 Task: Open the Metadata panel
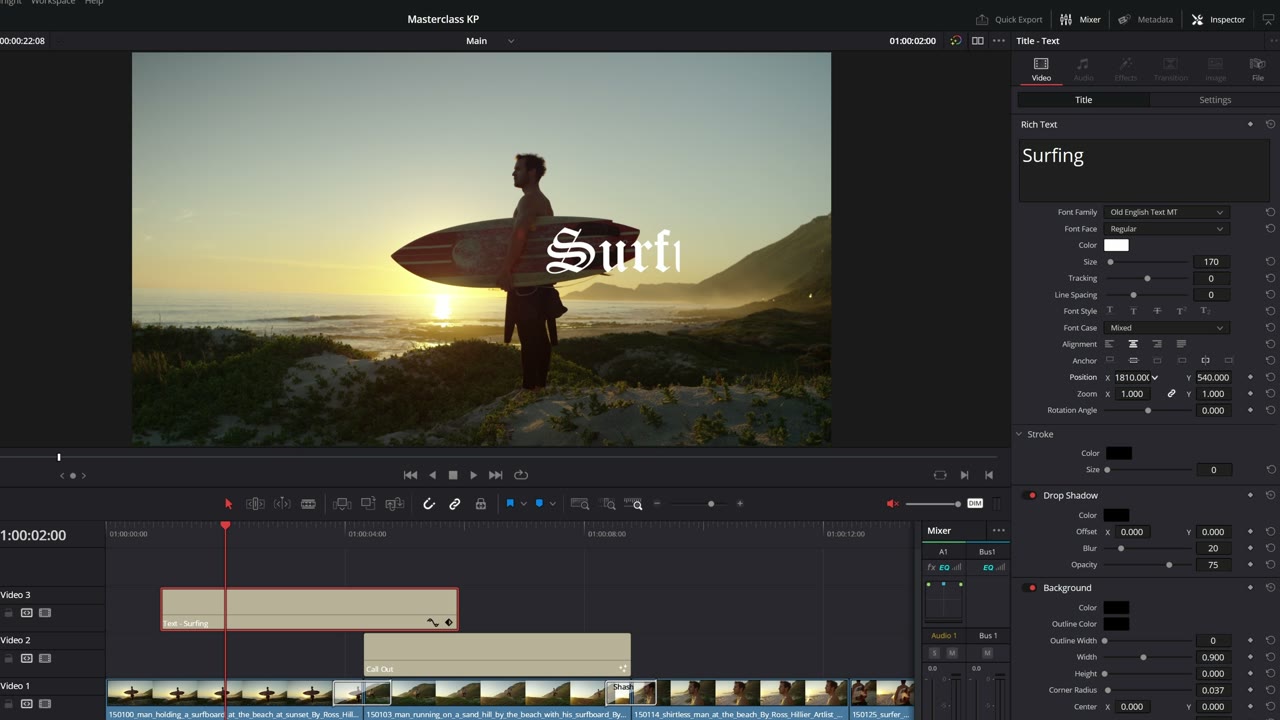tap(1146, 19)
